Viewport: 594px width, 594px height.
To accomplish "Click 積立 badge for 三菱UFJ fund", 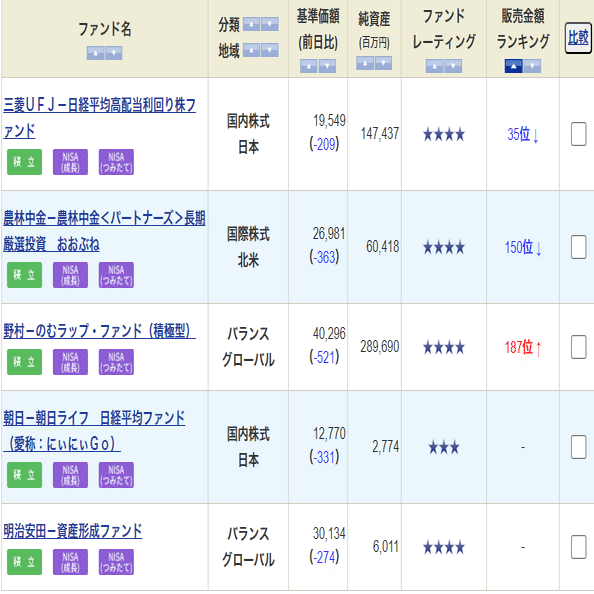I will click(x=25, y=162).
